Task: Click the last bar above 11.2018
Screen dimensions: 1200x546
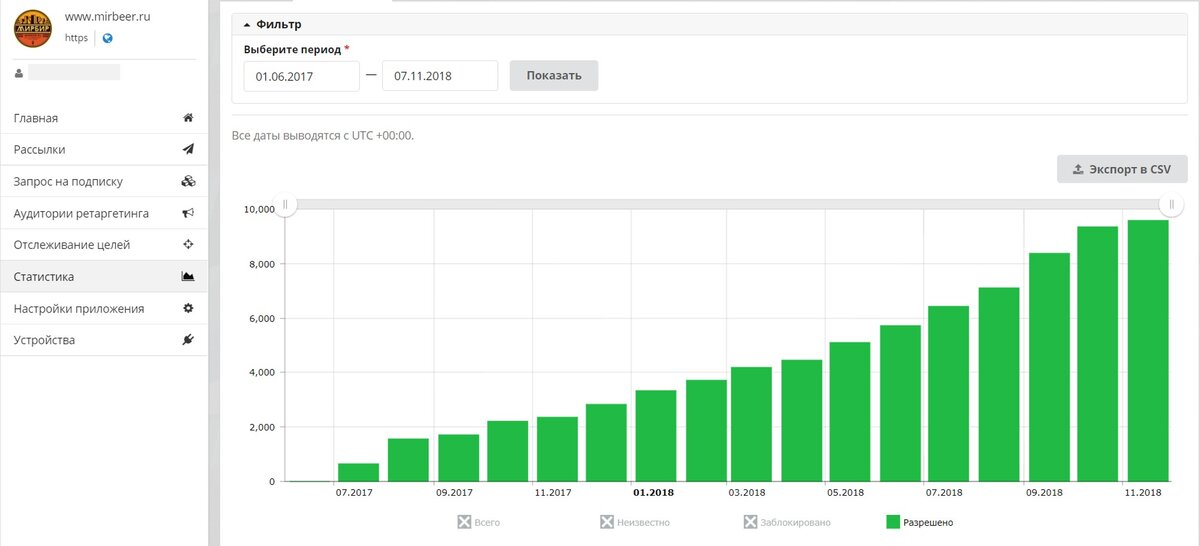Action: pyautogui.click(x=1148, y=351)
